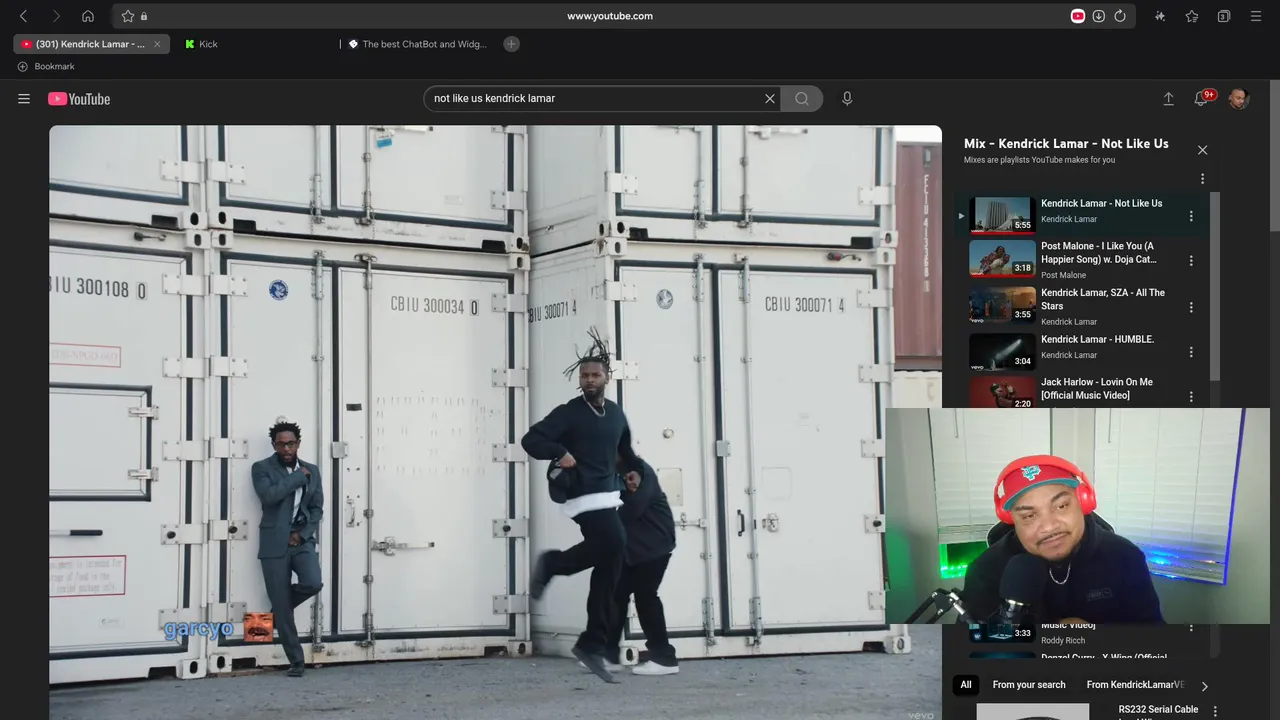Open more options for Jack Harlow Lovin On Me
The width and height of the screenshot is (1280, 720).
pyautogui.click(x=1191, y=397)
